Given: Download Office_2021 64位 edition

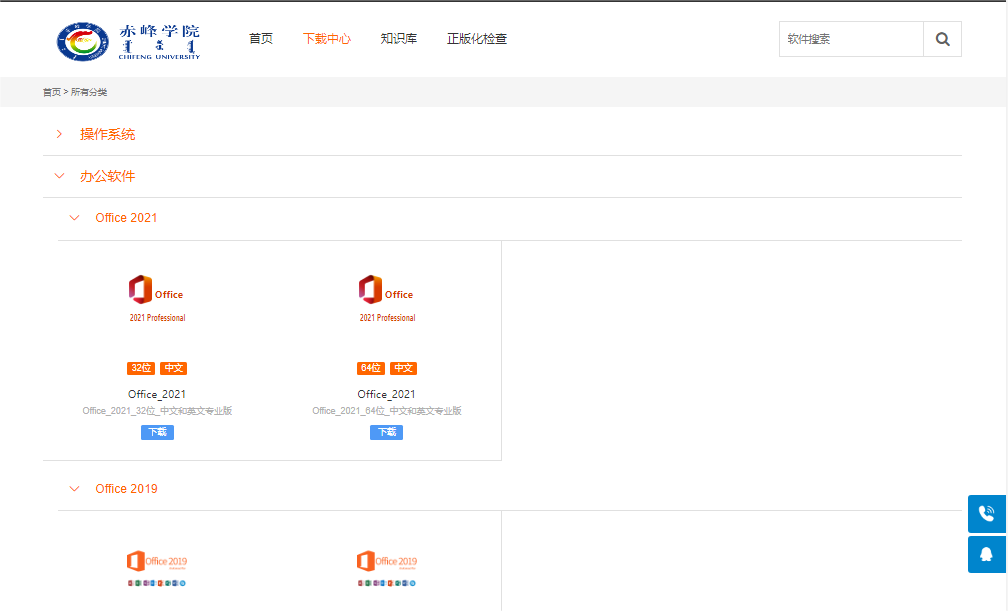Looking at the screenshot, I should [x=386, y=432].
